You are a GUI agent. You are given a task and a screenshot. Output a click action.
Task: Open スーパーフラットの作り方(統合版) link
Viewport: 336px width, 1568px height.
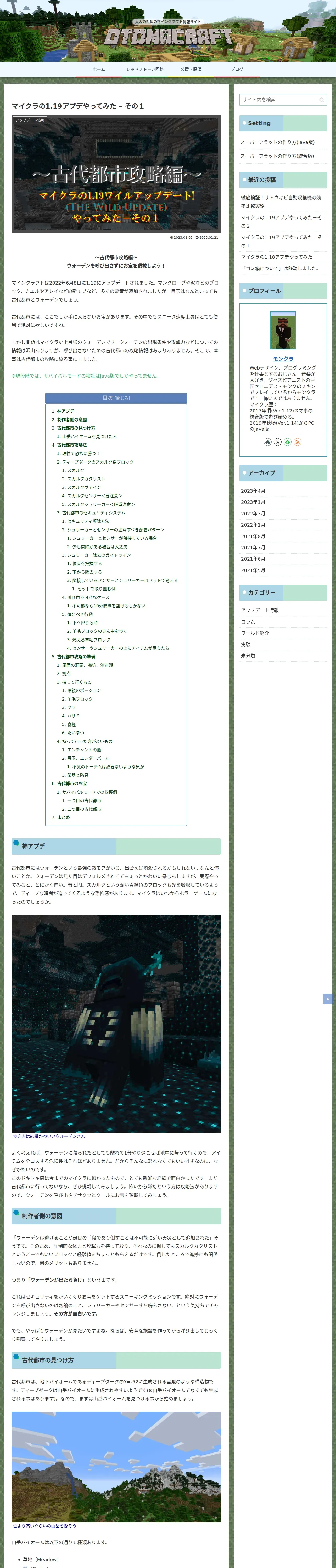coord(277,157)
